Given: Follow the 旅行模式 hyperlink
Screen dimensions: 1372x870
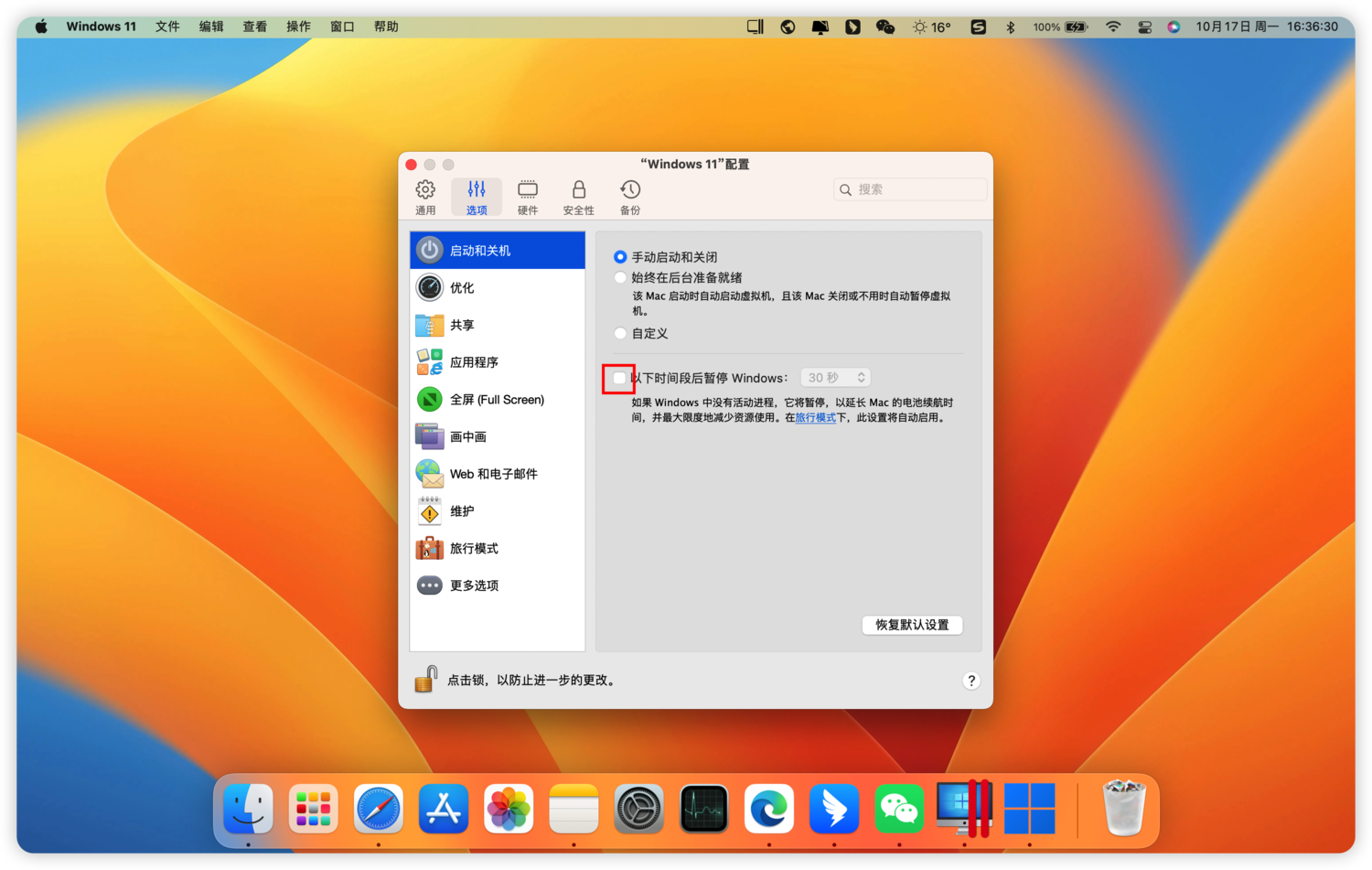Looking at the screenshot, I should (x=815, y=417).
